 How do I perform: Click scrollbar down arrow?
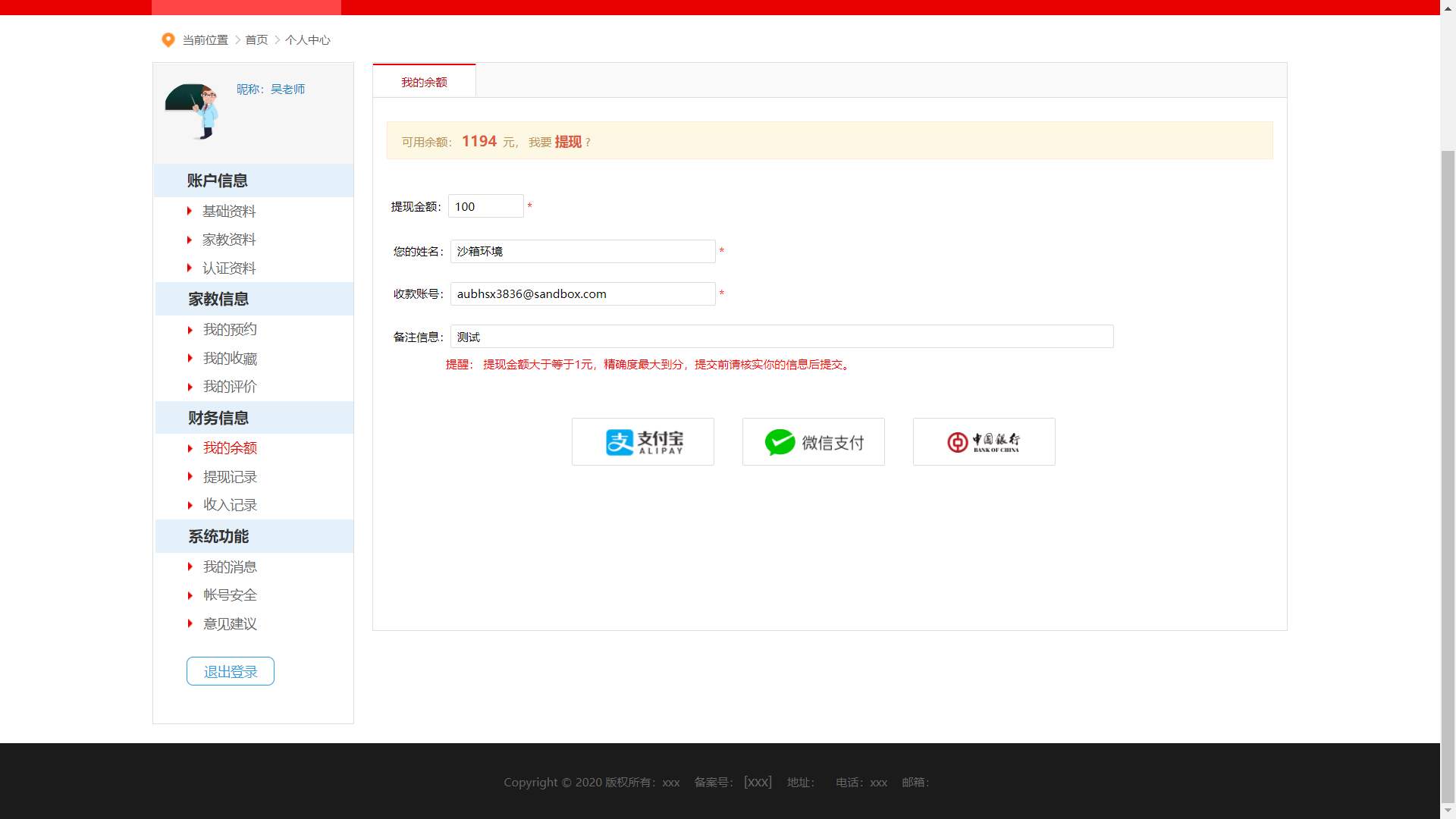1448,811
